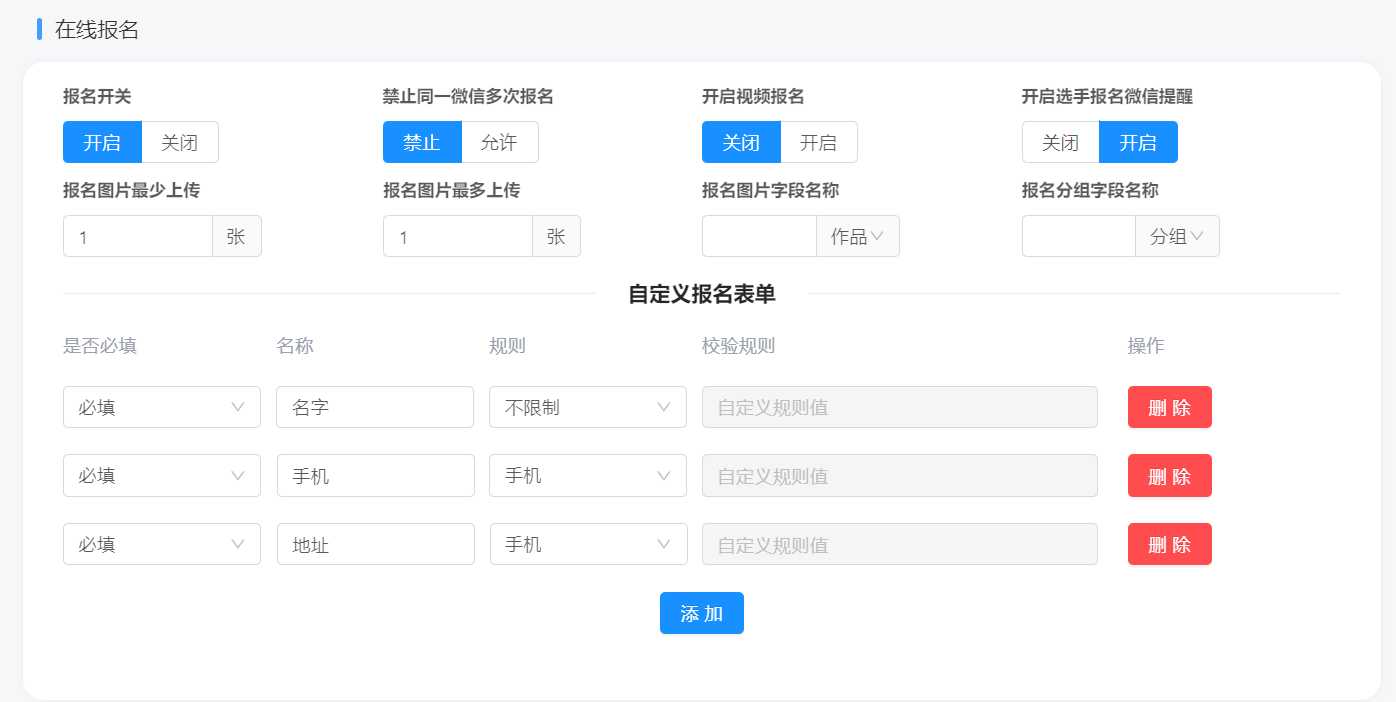Focus the maximum image upload count field
The width and height of the screenshot is (1396, 702).
point(458,237)
